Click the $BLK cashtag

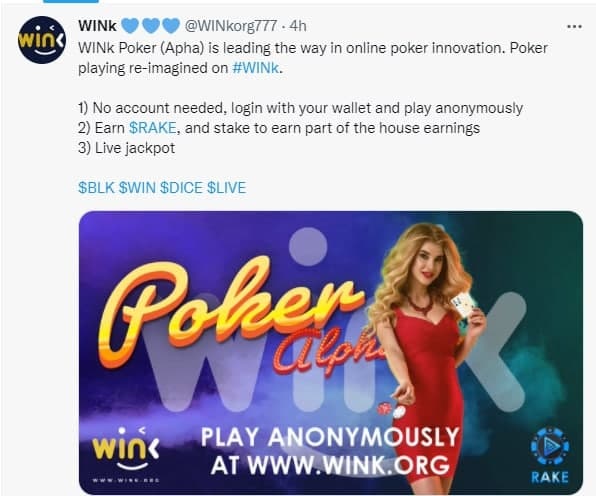tap(96, 188)
